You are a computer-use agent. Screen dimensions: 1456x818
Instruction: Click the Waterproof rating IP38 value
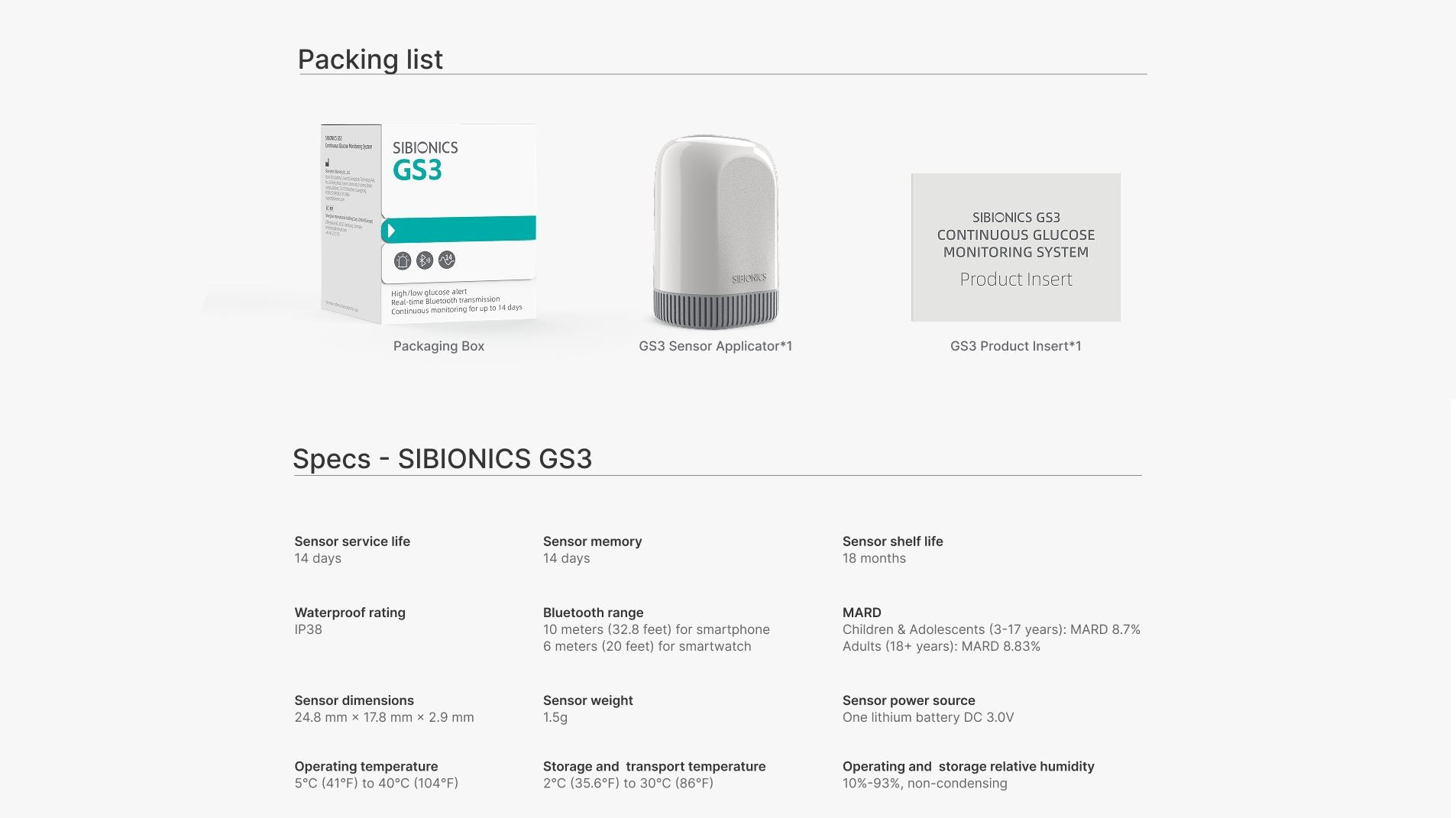click(309, 629)
